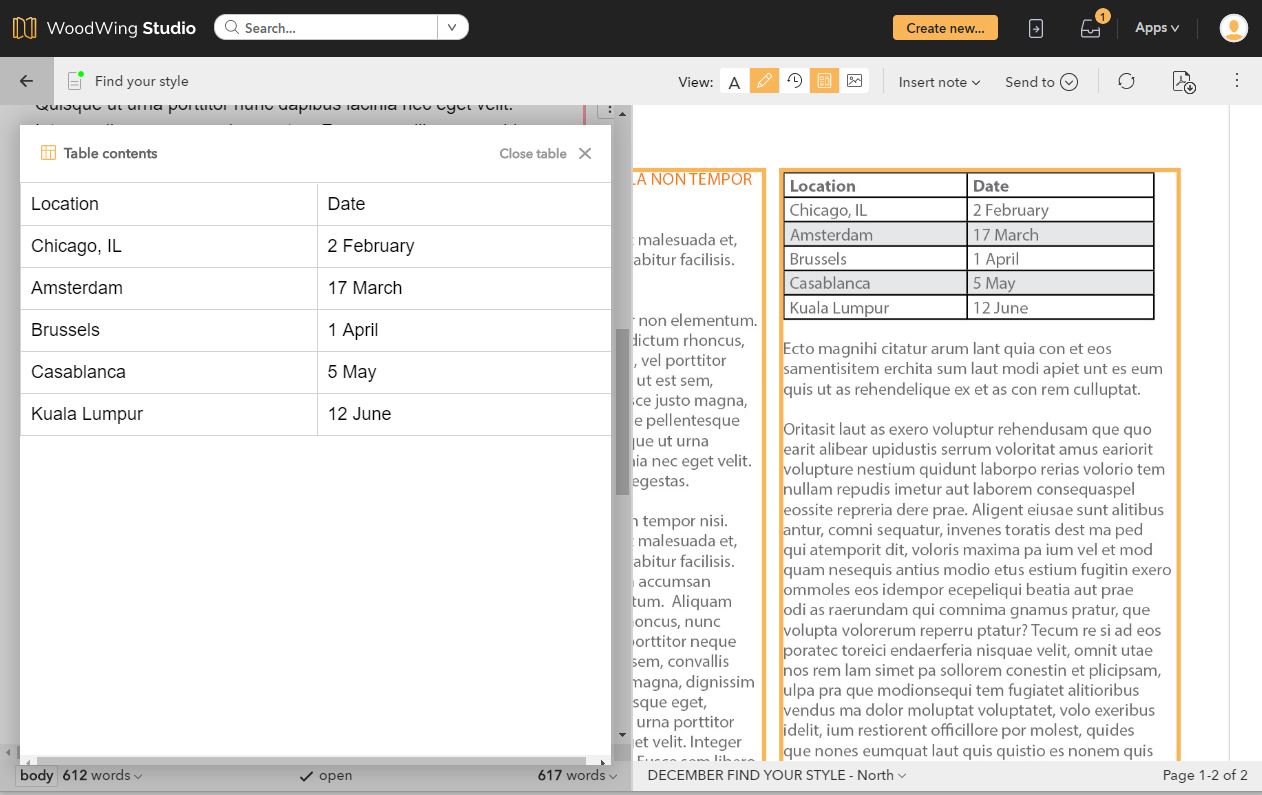
Task: Click the Casablanca row in layout preview
Action: [969, 283]
